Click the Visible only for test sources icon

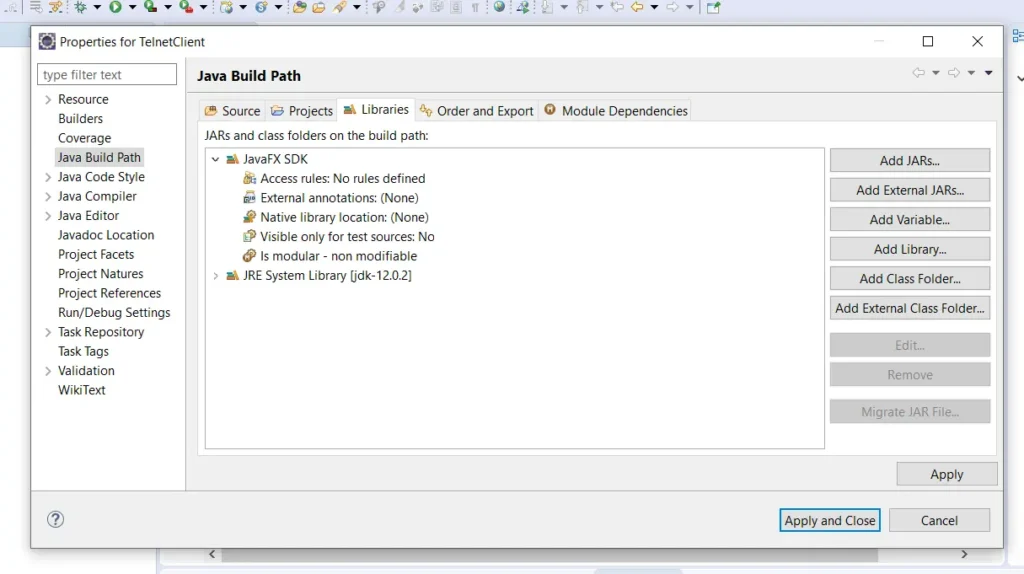250,237
